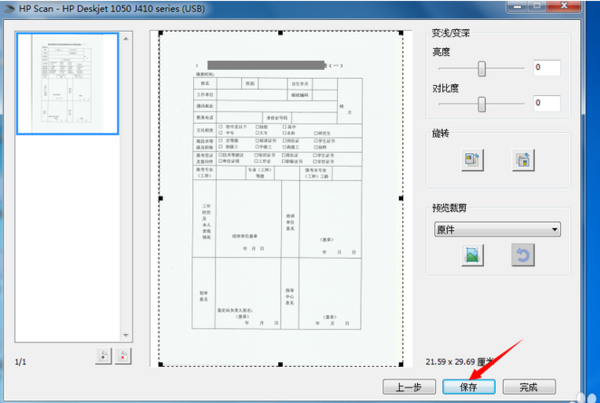
Task: Click the 上一步 button
Action: click(410, 386)
